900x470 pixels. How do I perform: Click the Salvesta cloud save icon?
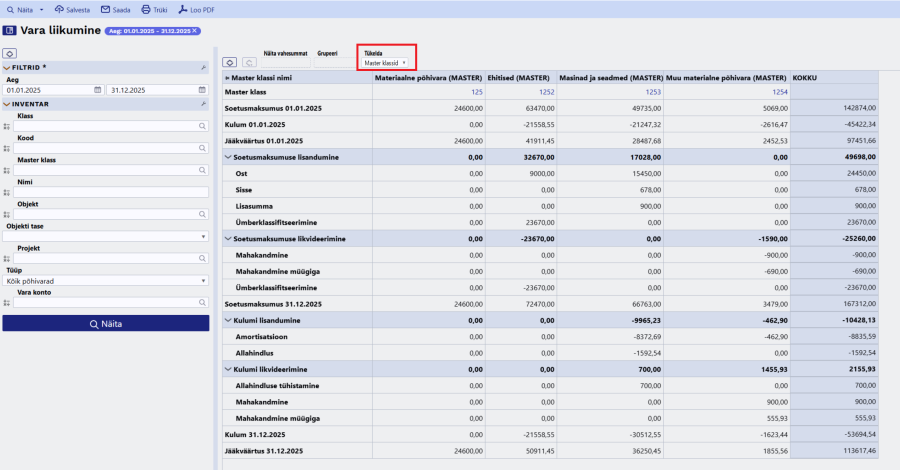click(59, 10)
